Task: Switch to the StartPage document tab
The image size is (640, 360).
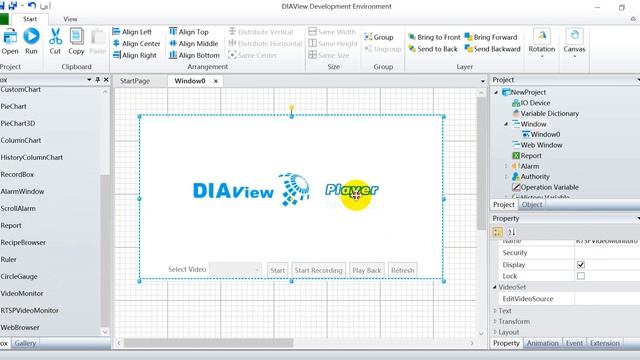Action: point(135,81)
